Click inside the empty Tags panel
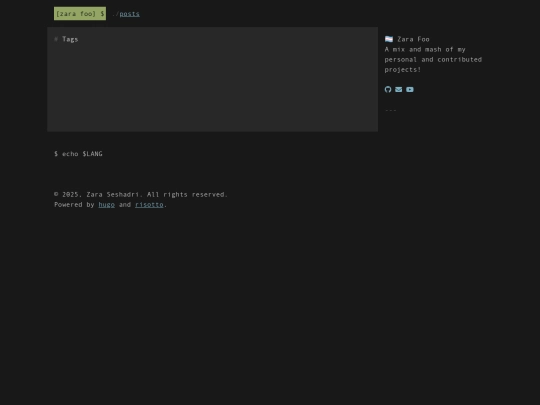Viewport: 540px width, 405px height. click(x=212, y=86)
